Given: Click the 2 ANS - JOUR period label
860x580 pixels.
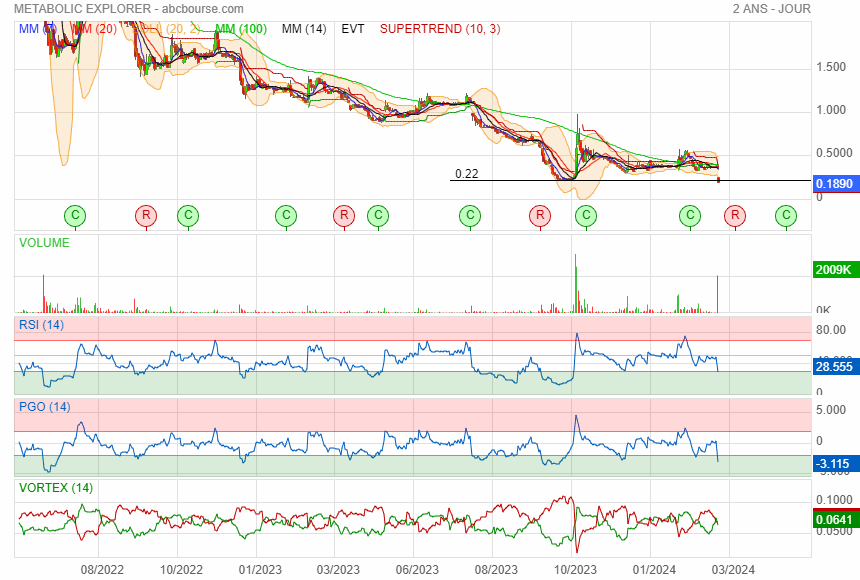Looking at the screenshot, I should (771, 9).
